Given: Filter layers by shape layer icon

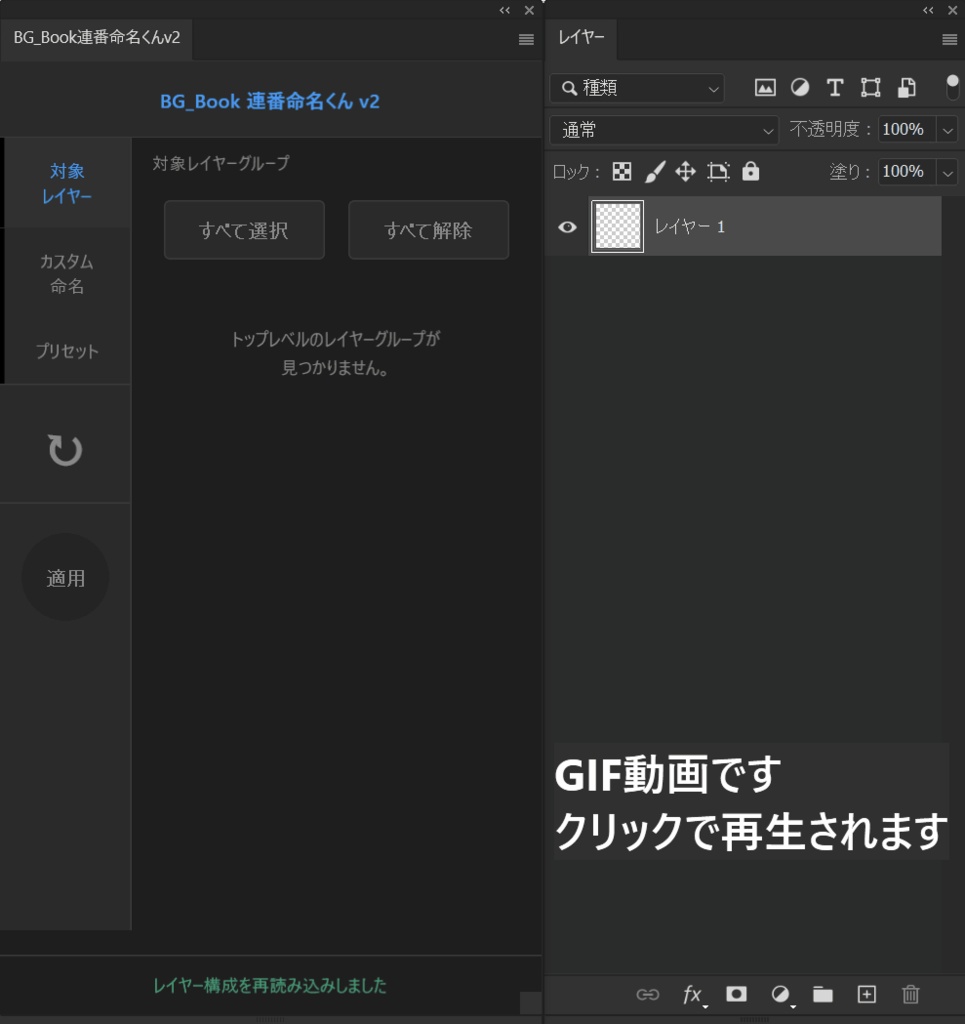Looking at the screenshot, I should (x=870, y=88).
